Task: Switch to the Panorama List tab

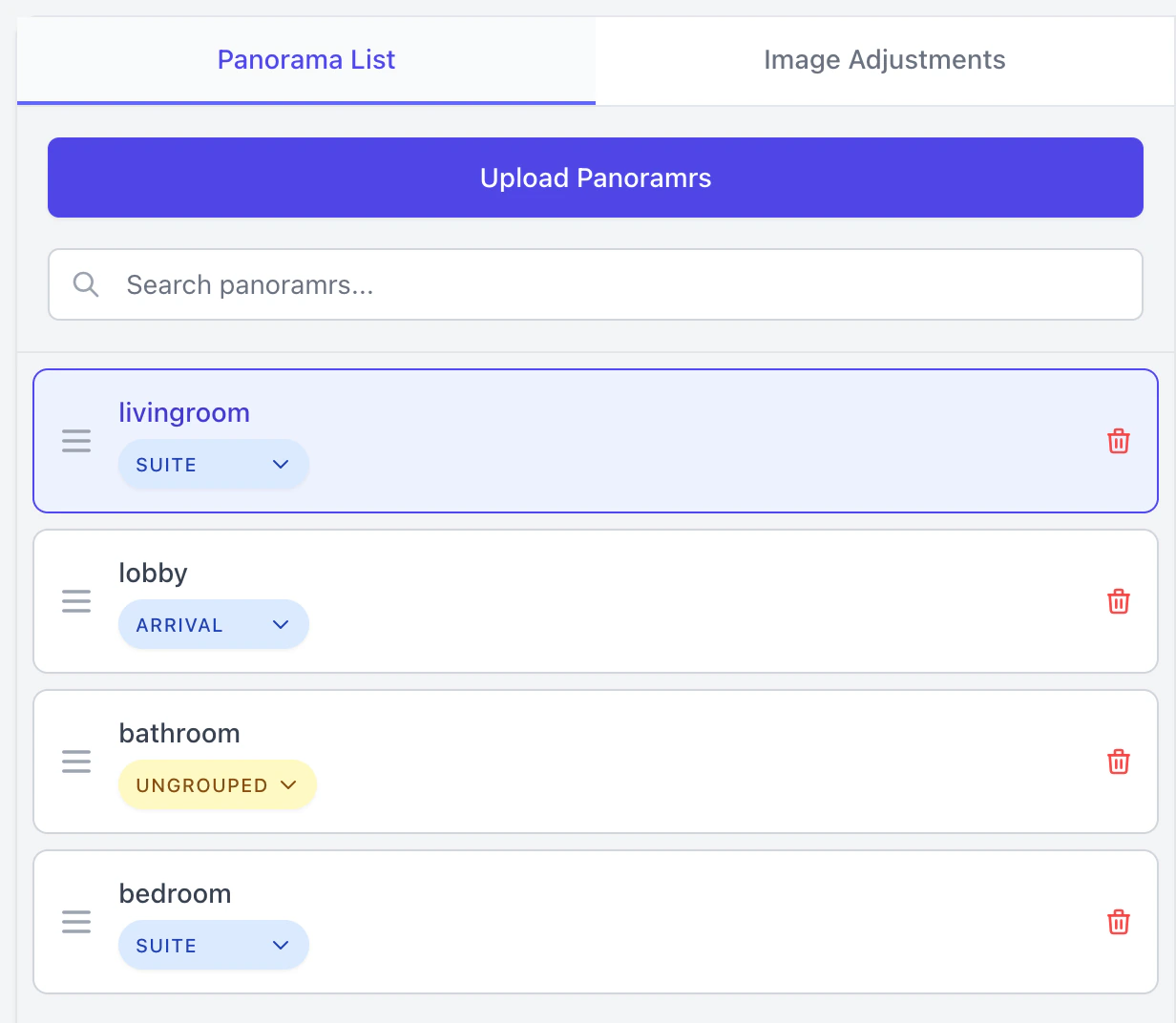Action: click(x=306, y=60)
